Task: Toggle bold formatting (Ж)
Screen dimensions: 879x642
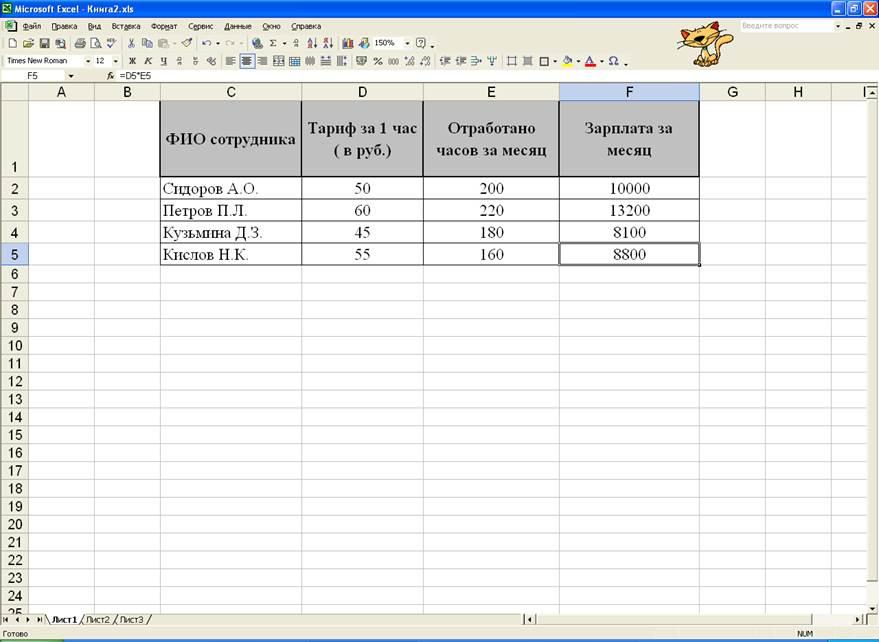Action: (x=132, y=61)
